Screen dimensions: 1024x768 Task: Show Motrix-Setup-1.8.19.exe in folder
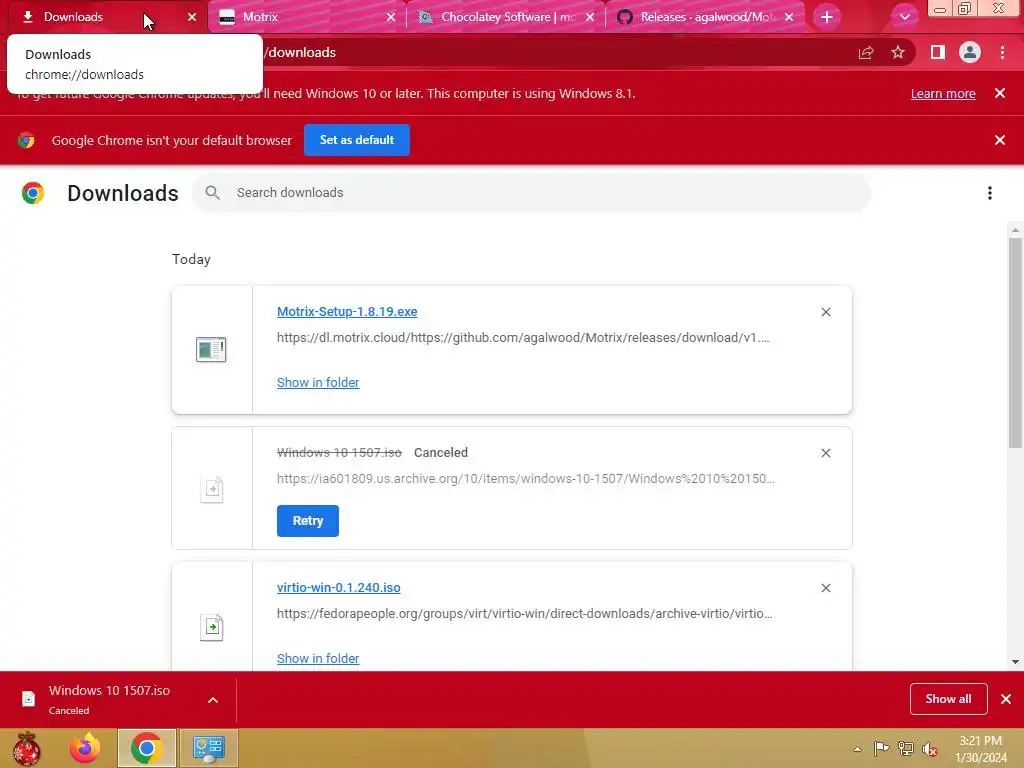pyautogui.click(x=318, y=383)
